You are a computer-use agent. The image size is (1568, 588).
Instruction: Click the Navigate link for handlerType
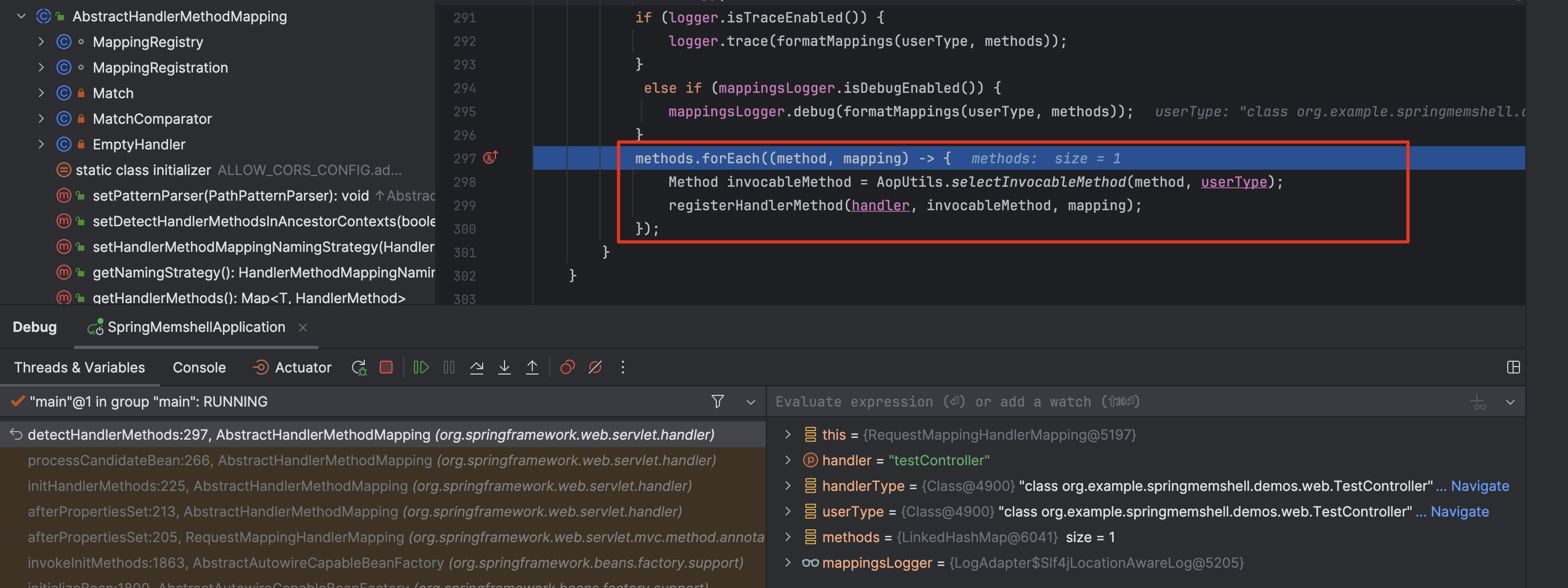(x=1480, y=486)
